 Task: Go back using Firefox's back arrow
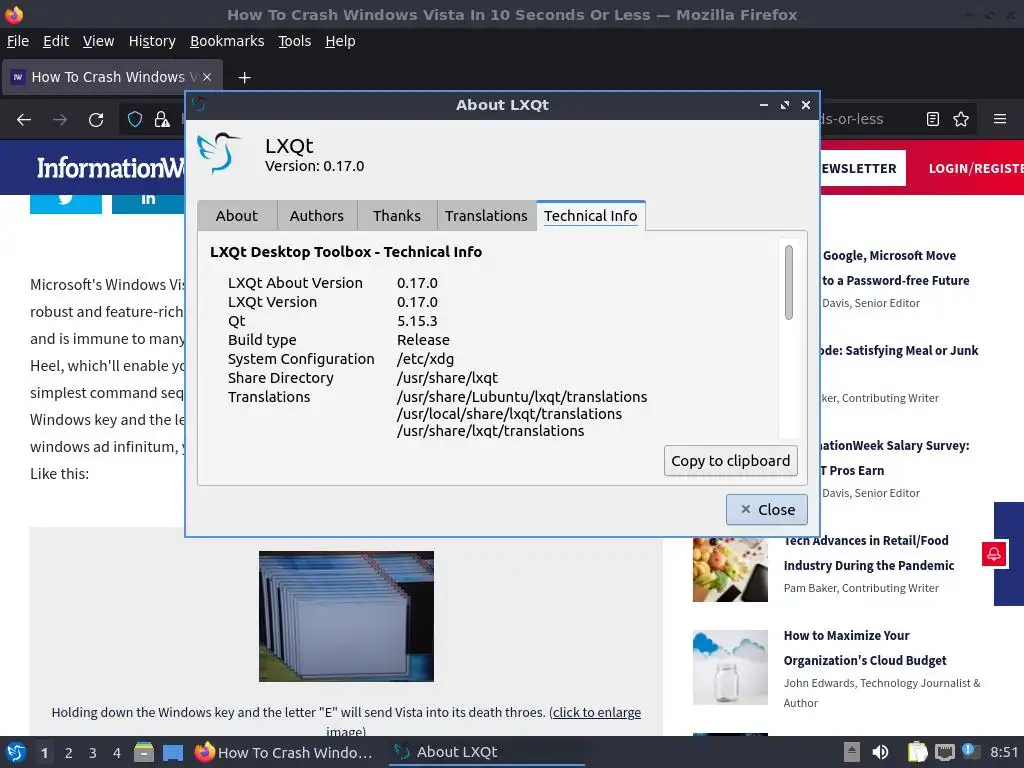pyautogui.click(x=24, y=120)
